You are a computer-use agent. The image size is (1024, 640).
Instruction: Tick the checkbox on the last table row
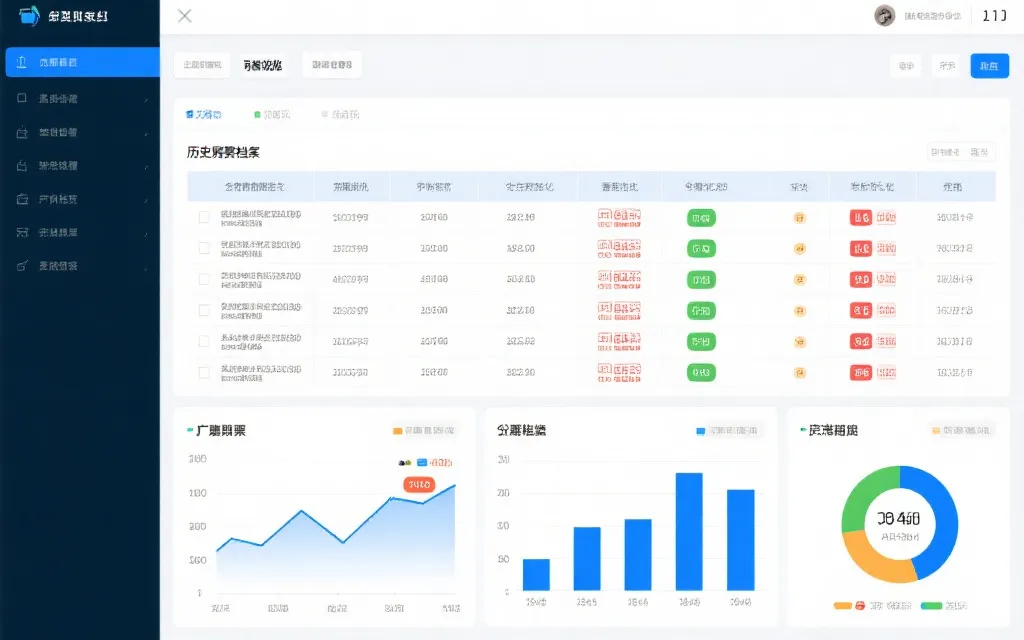tap(204, 371)
